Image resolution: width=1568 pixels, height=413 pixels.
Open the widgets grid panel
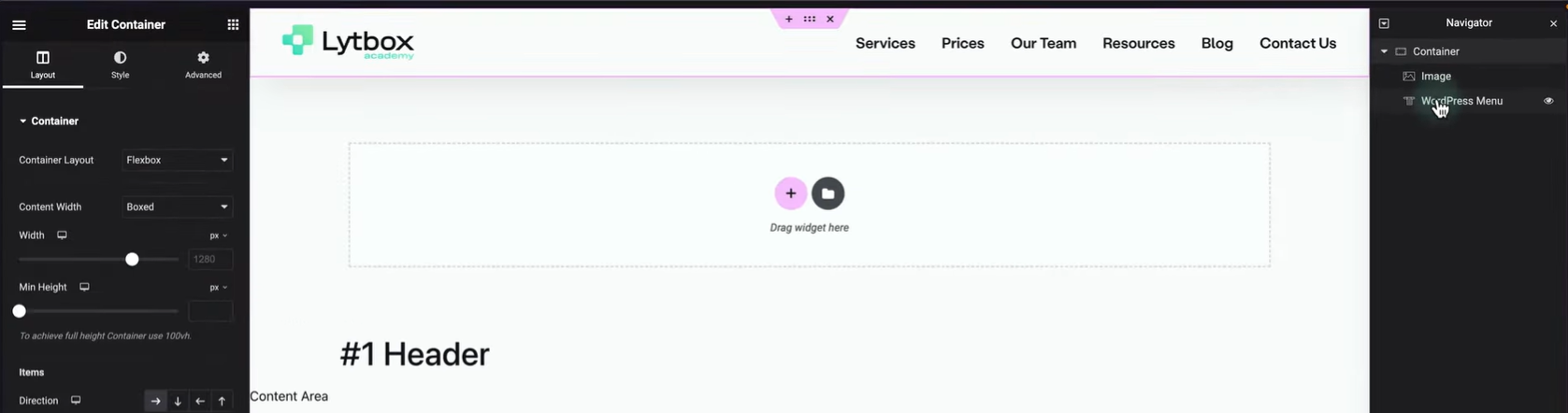pos(233,25)
